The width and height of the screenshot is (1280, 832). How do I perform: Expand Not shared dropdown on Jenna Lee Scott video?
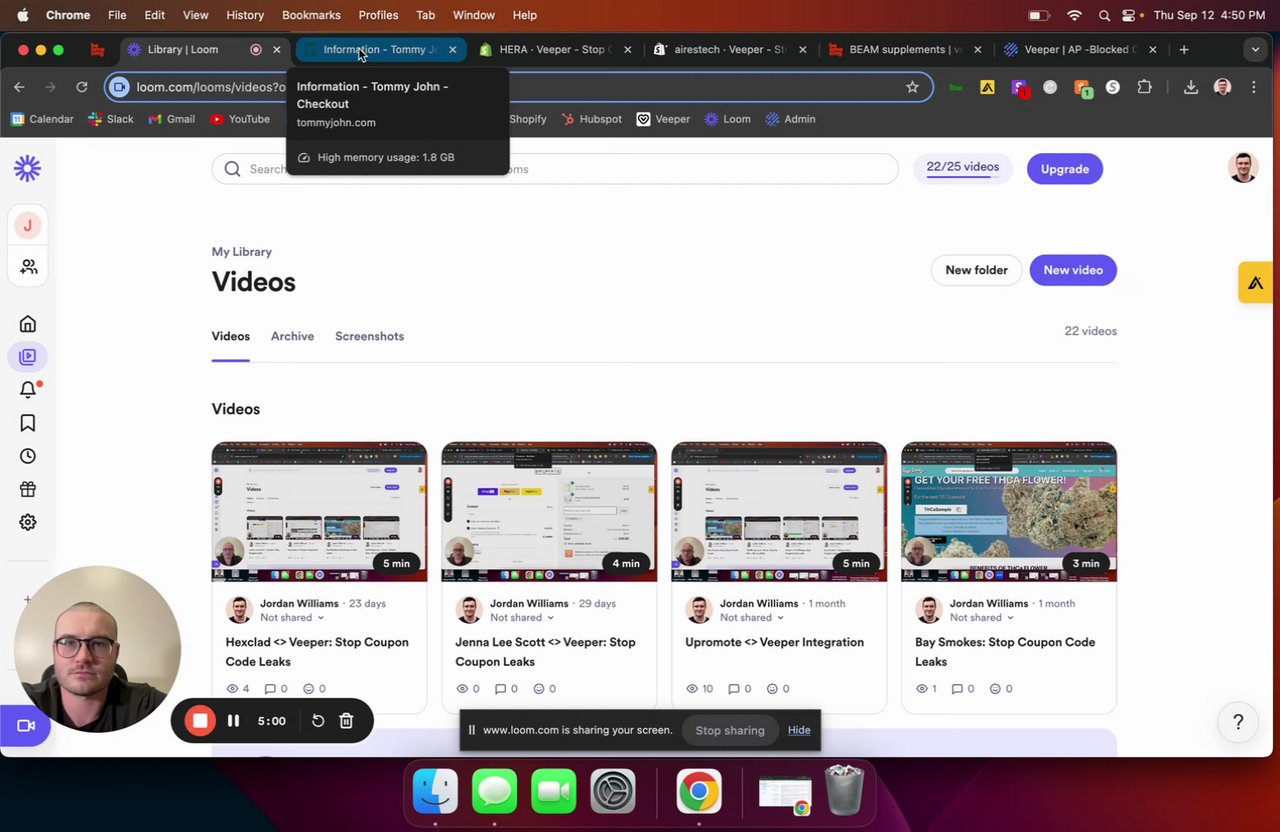coord(522,618)
